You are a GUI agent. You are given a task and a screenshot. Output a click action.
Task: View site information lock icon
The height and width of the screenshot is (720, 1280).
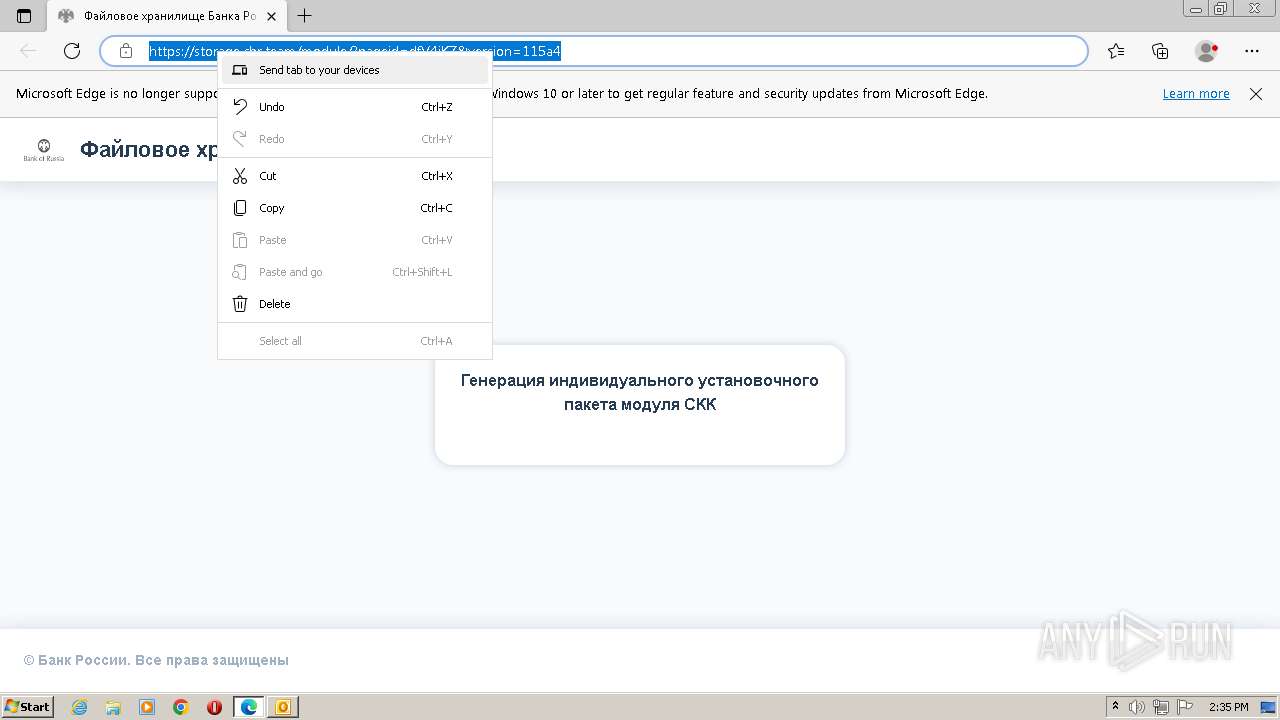126,51
